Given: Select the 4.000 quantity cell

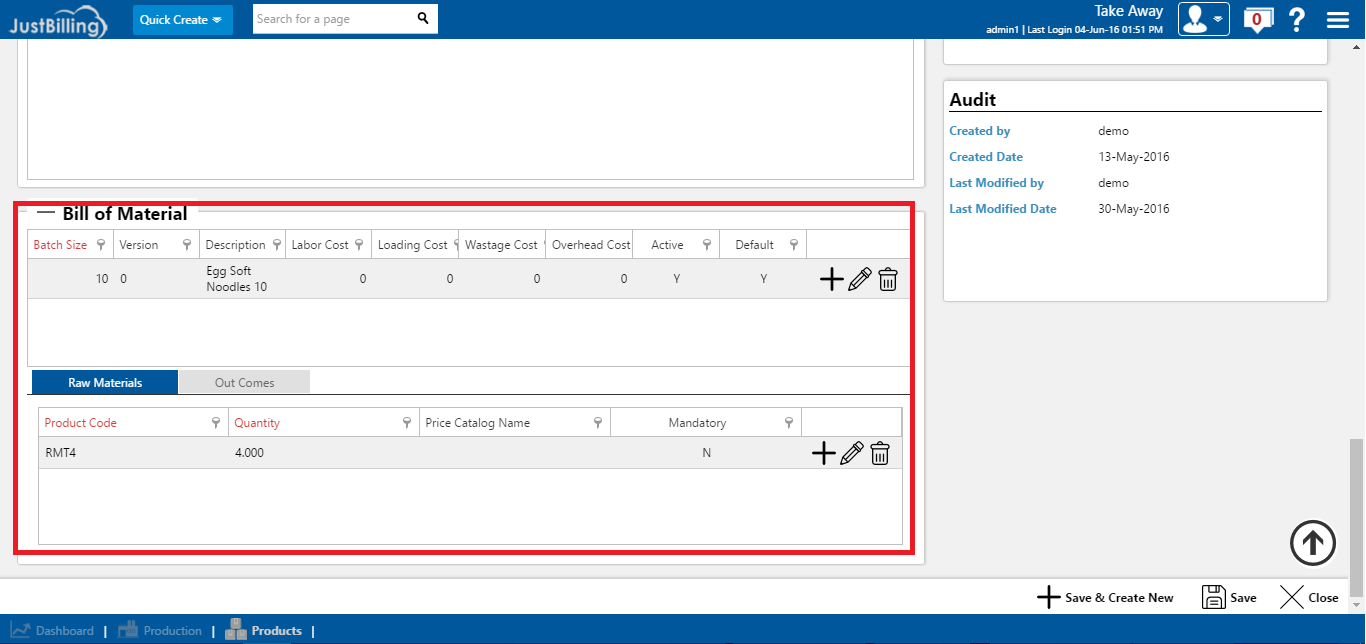Looking at the screenshot, I should click(249, 453).
